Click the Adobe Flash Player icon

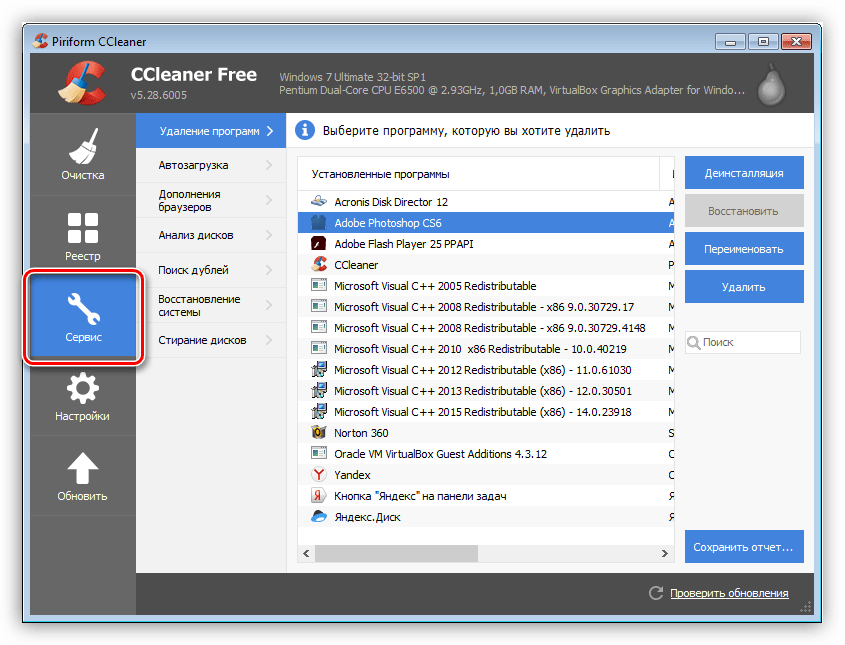click(x=319, y=244)
